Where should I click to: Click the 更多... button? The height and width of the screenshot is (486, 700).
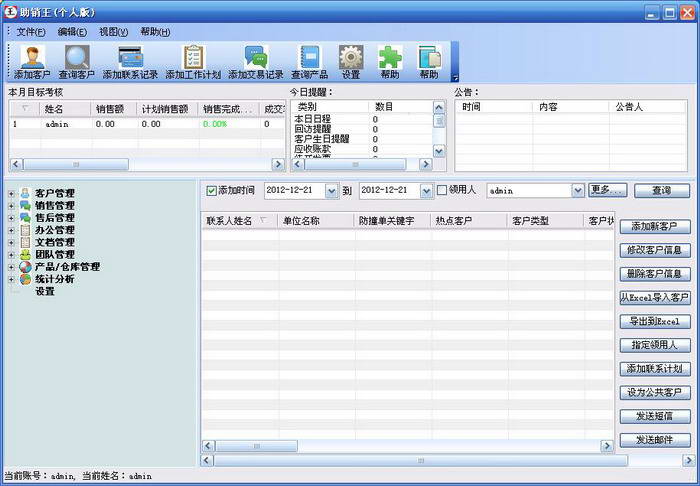[608, 190]
